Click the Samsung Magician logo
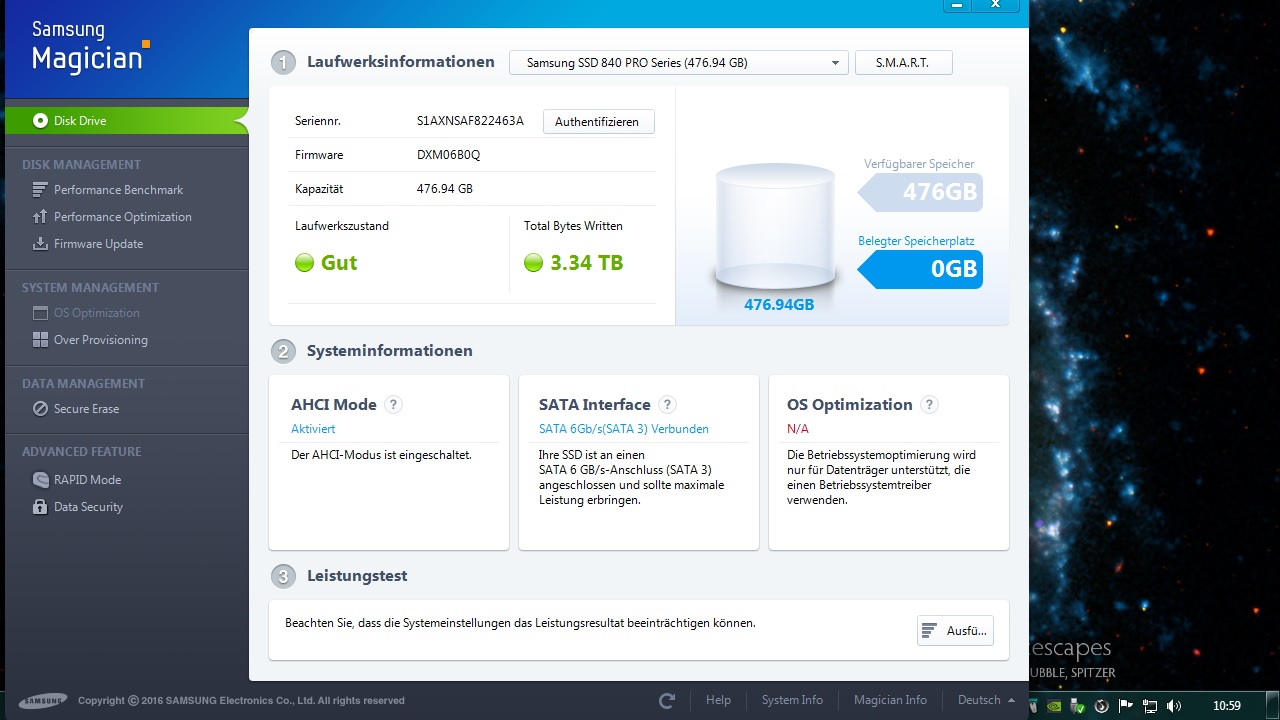 (90, 46)
